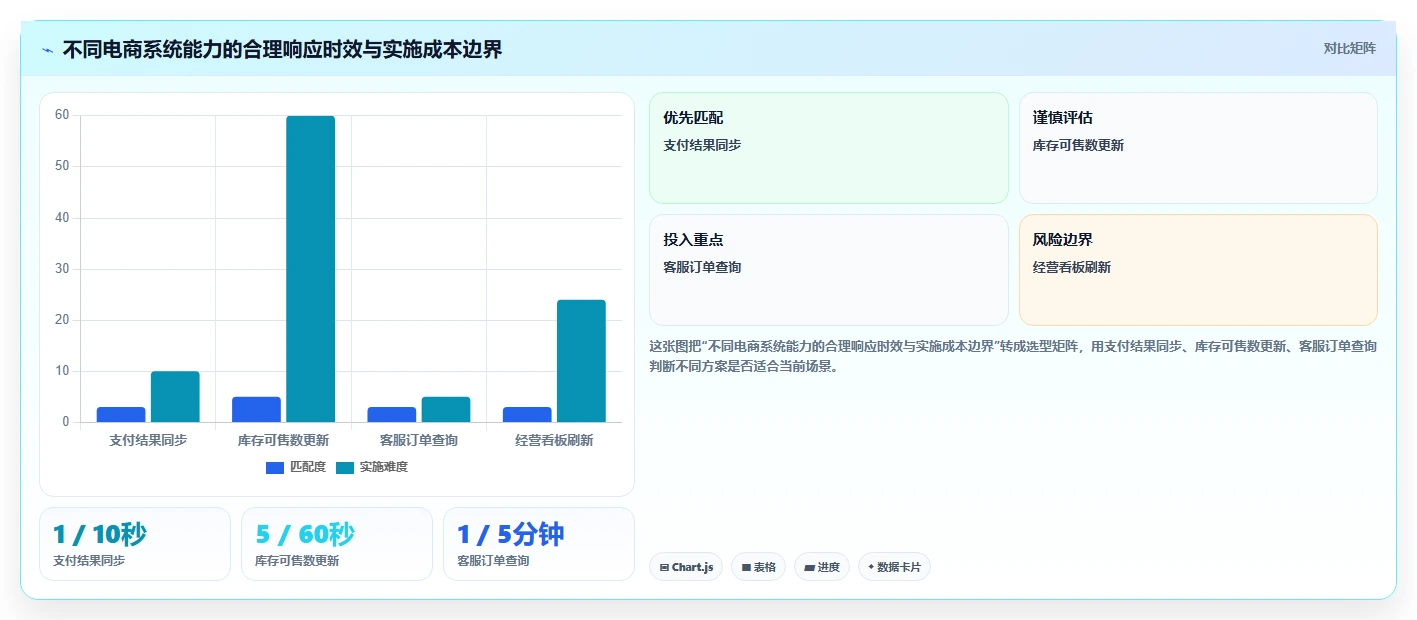This screenshot has height=620, width=1417.
Task: Select the 进度 tag chip
Action: click(822, 567)
